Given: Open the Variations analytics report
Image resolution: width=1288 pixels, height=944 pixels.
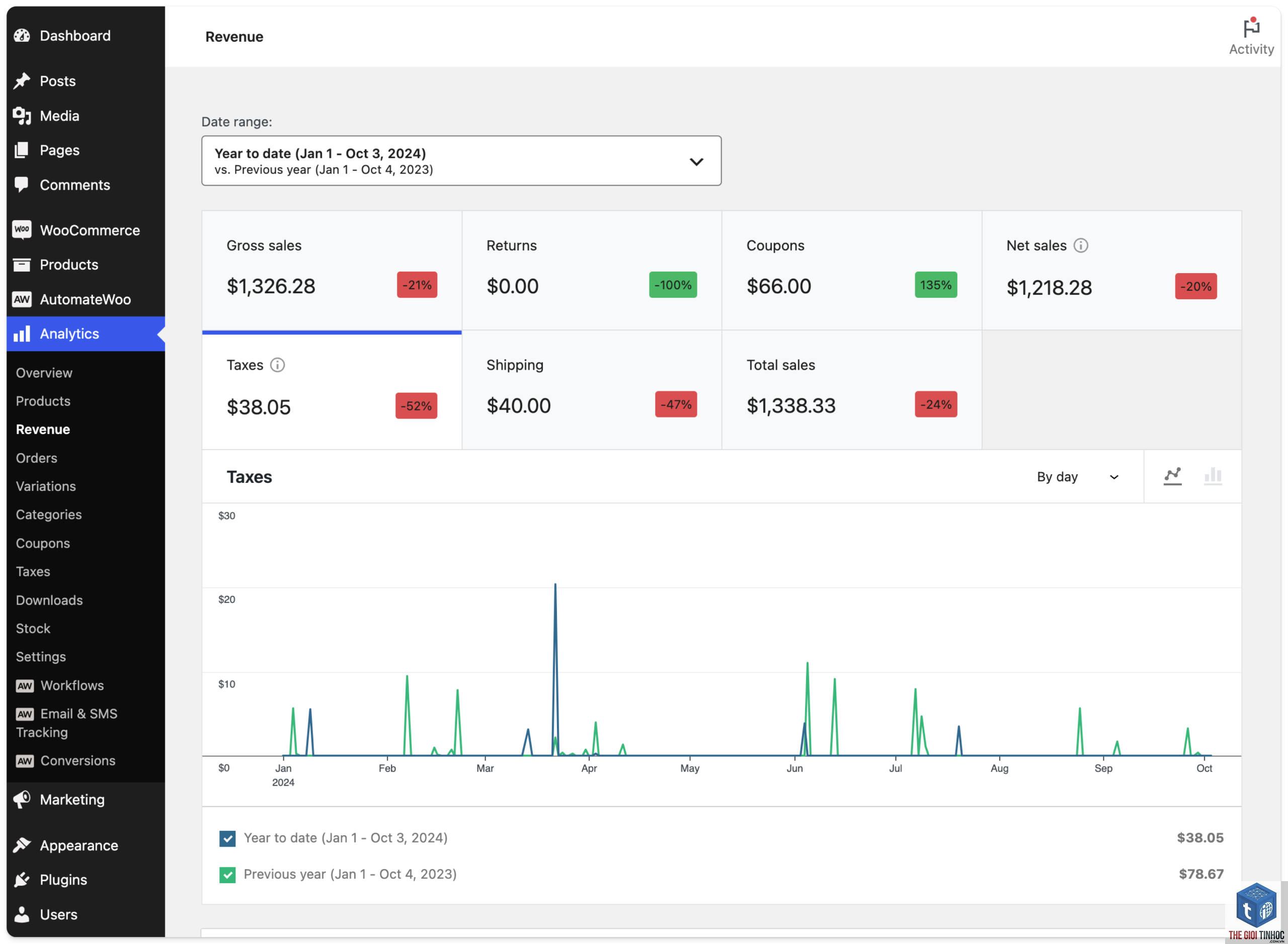Looking at the screenshot, I should 46,486.
